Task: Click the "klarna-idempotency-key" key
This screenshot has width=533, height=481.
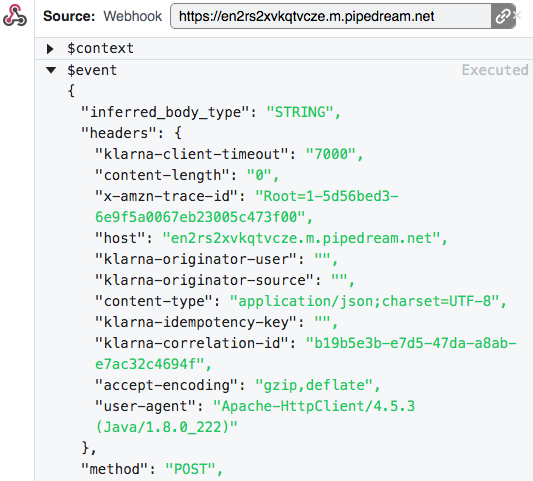Action: [196, 322]
